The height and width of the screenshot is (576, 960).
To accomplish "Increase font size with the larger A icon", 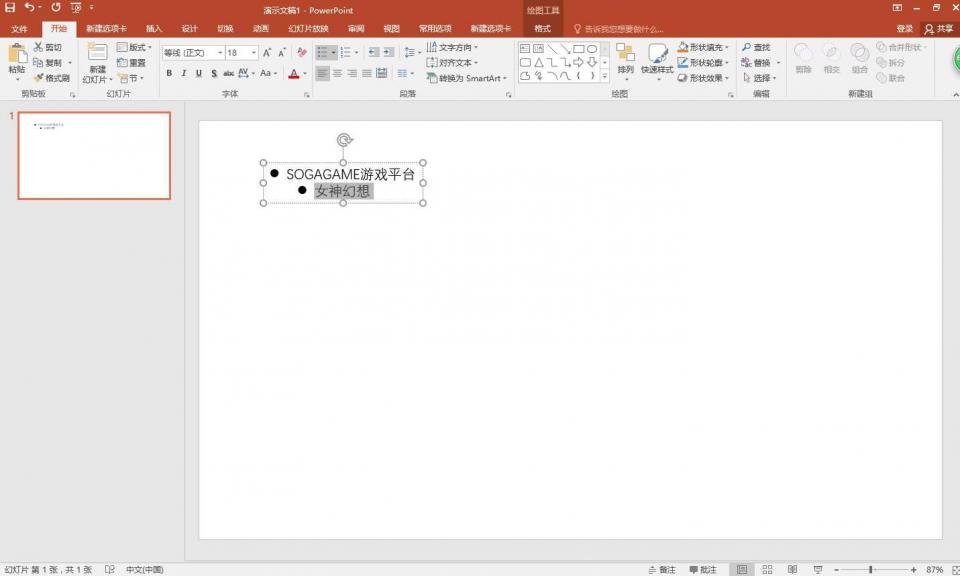I will click(267, 52).
